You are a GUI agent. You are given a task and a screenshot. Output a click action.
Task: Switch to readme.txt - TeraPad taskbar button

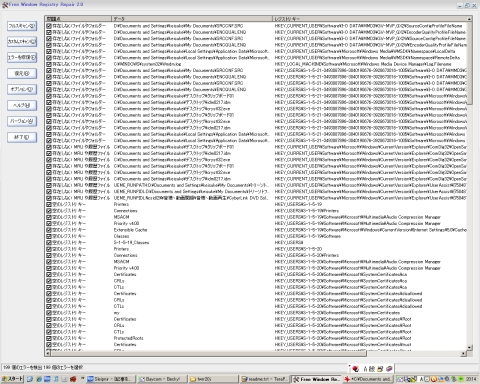pyautogui.click(x=265, y=379)
